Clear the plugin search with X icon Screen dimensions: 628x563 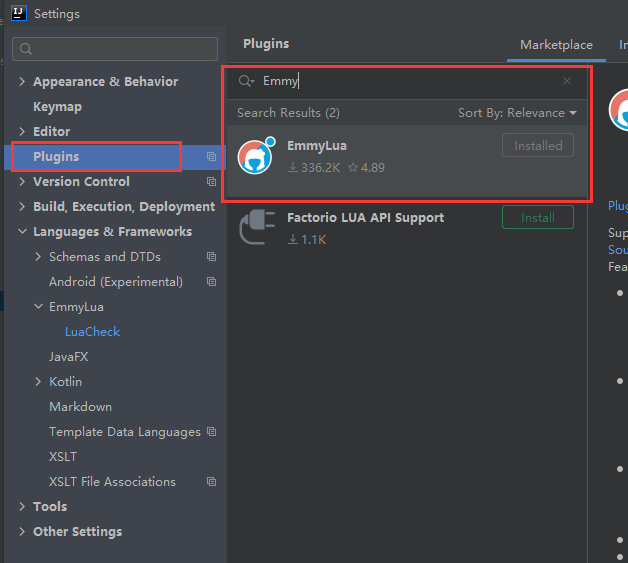[567, 81]
